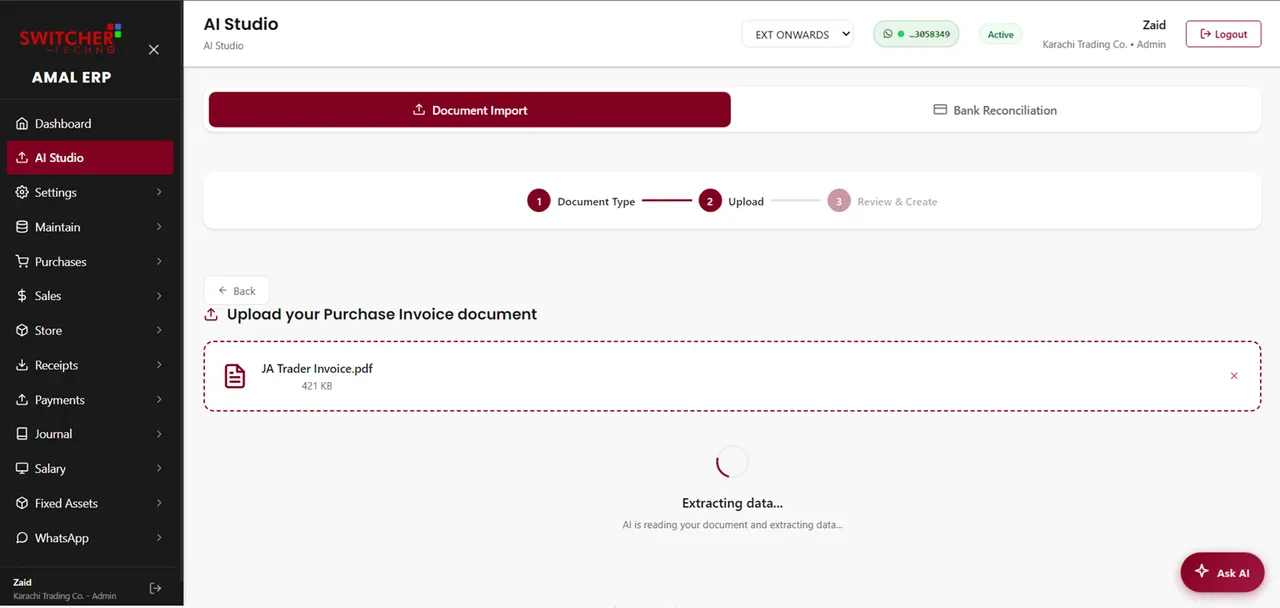Click step 2 Upload

click(732, 202)
